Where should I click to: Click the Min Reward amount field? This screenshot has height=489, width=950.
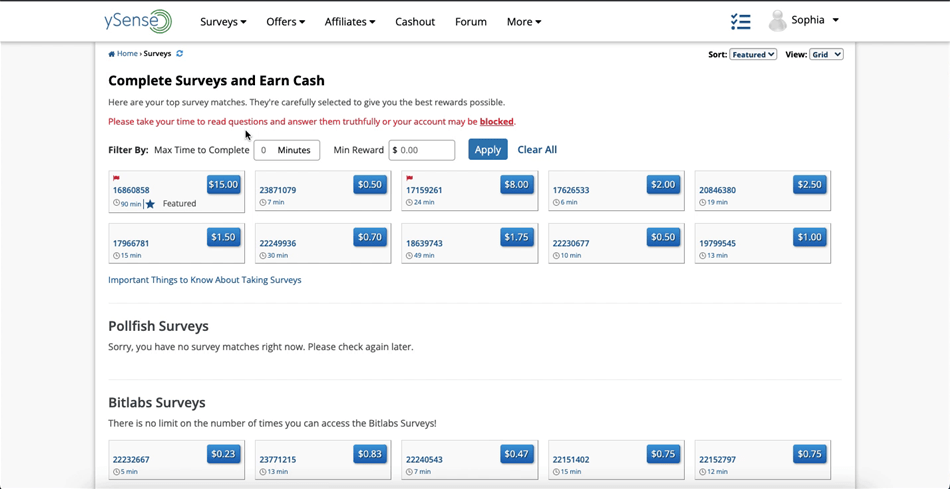[422, 150]
